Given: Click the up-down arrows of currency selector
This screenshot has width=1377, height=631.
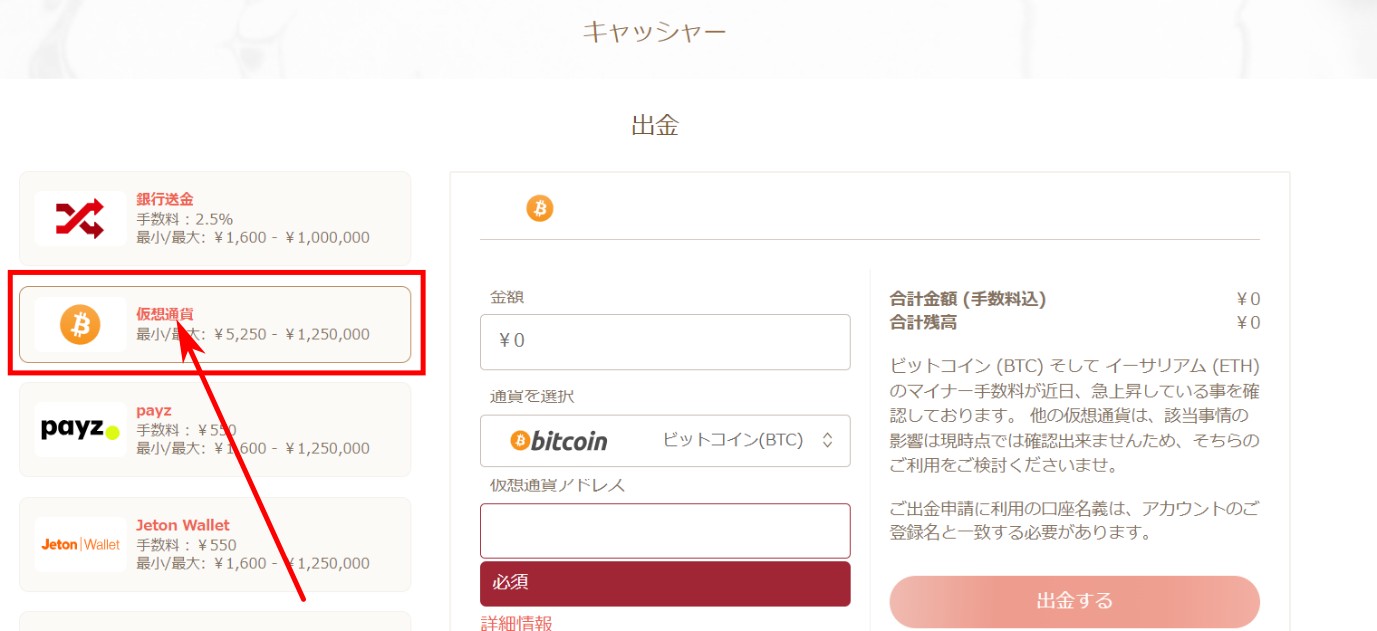Looking at the screenshot, I should coord(827,441).
